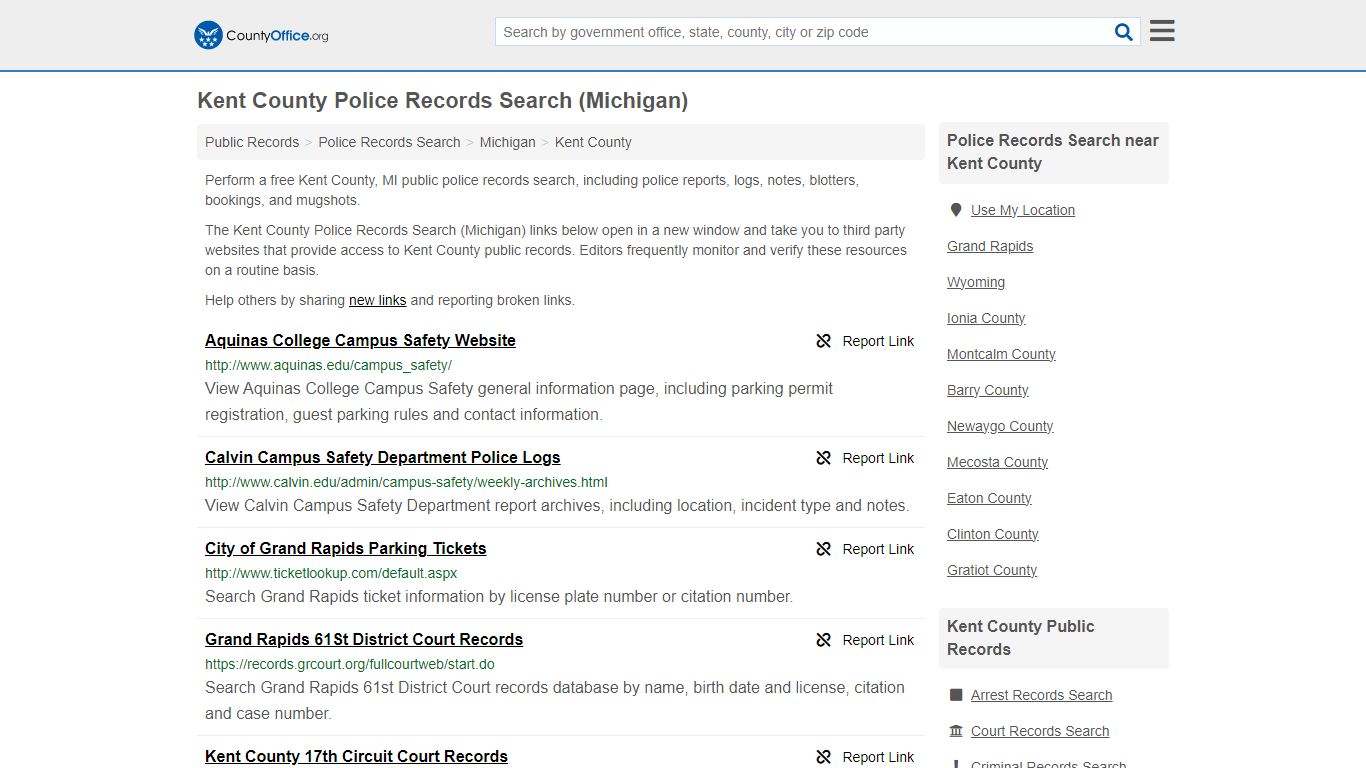Image resolution: width=1366 pixels, height=768 pixels.
Task: Open Kent County breadcrumb
Action: (x=593, y=142)
